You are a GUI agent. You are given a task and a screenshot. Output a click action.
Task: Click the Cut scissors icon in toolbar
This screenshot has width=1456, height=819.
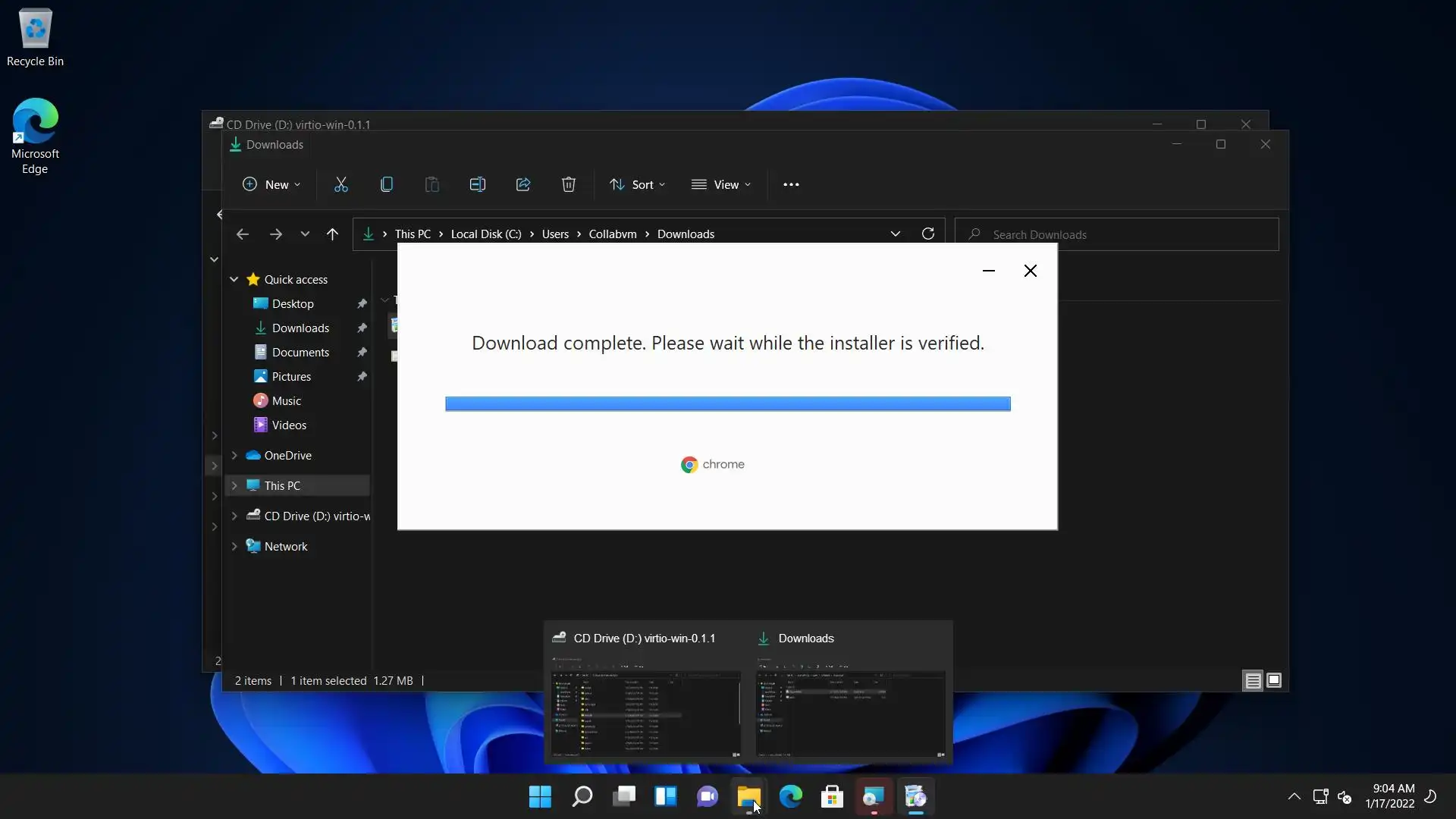pyautogui.click(x=341, y=184)
